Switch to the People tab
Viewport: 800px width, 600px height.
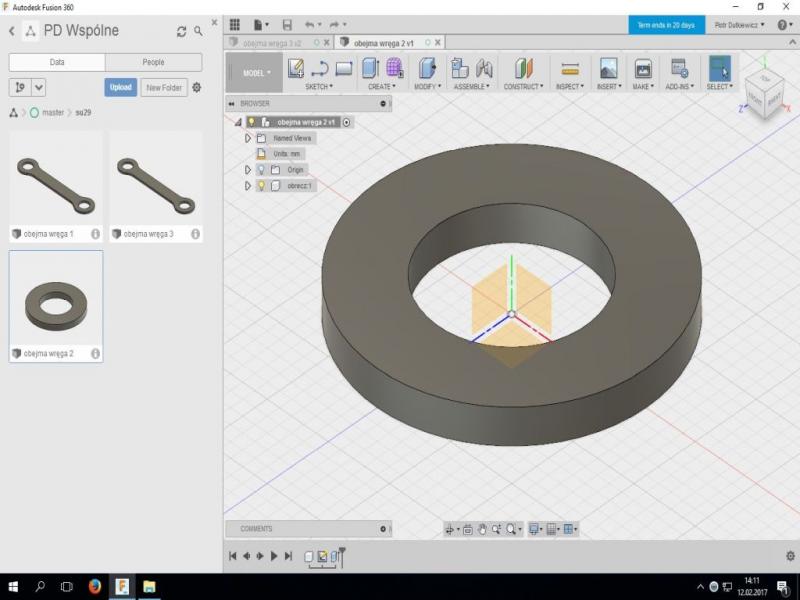coord(153,62)
